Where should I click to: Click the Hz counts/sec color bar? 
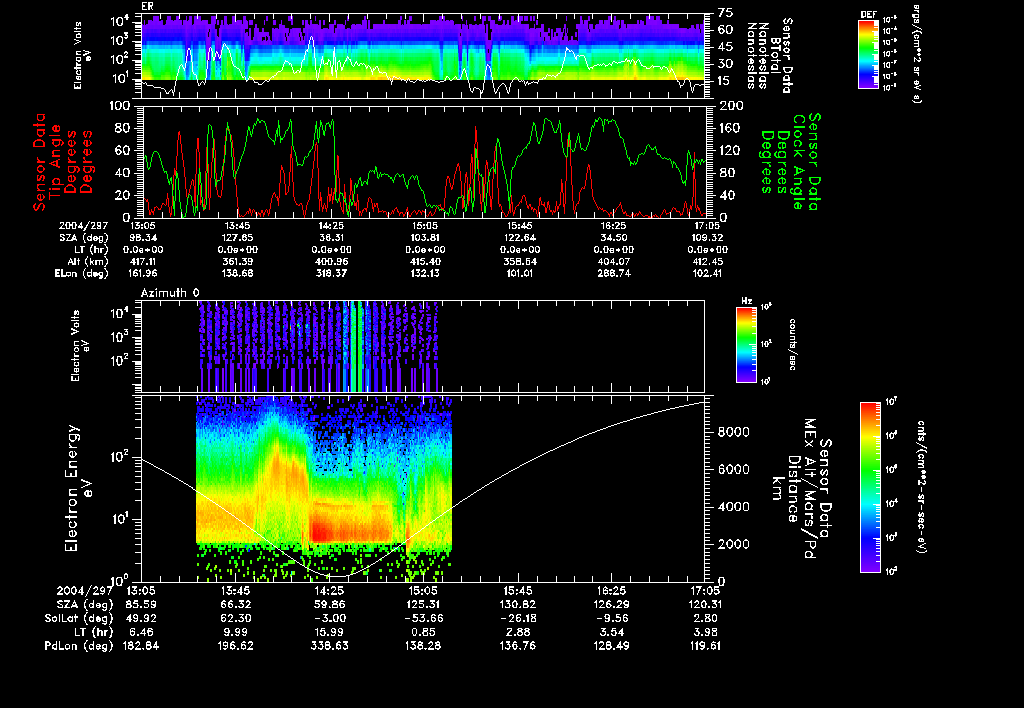pos(746,345)
